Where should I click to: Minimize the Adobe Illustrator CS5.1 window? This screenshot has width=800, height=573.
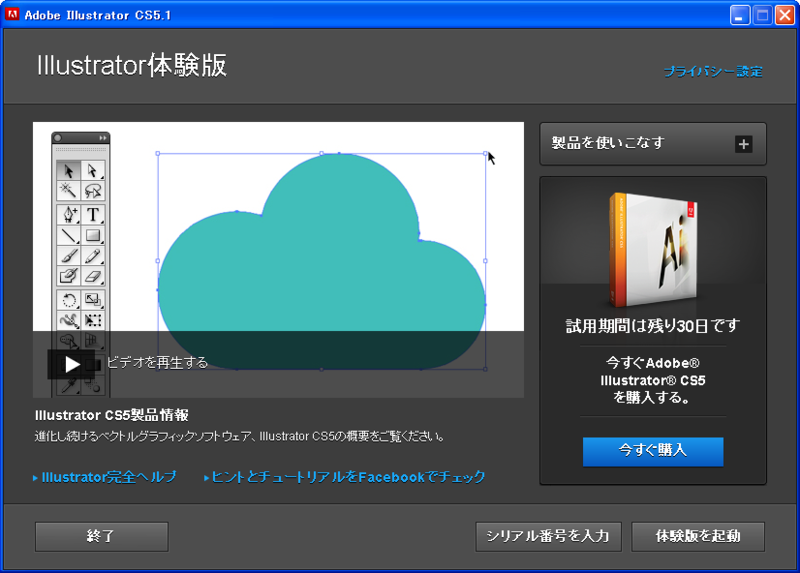[740, 15]
